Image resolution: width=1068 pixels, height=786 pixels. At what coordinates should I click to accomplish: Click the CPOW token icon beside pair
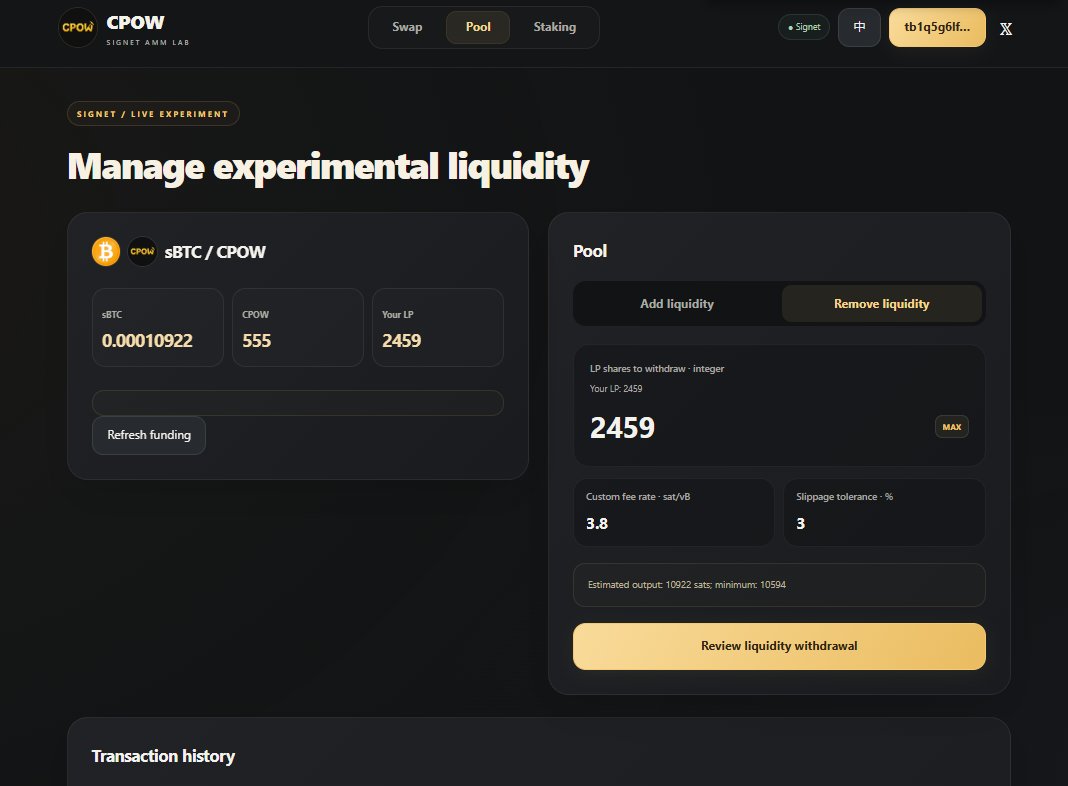pos(142,251)
